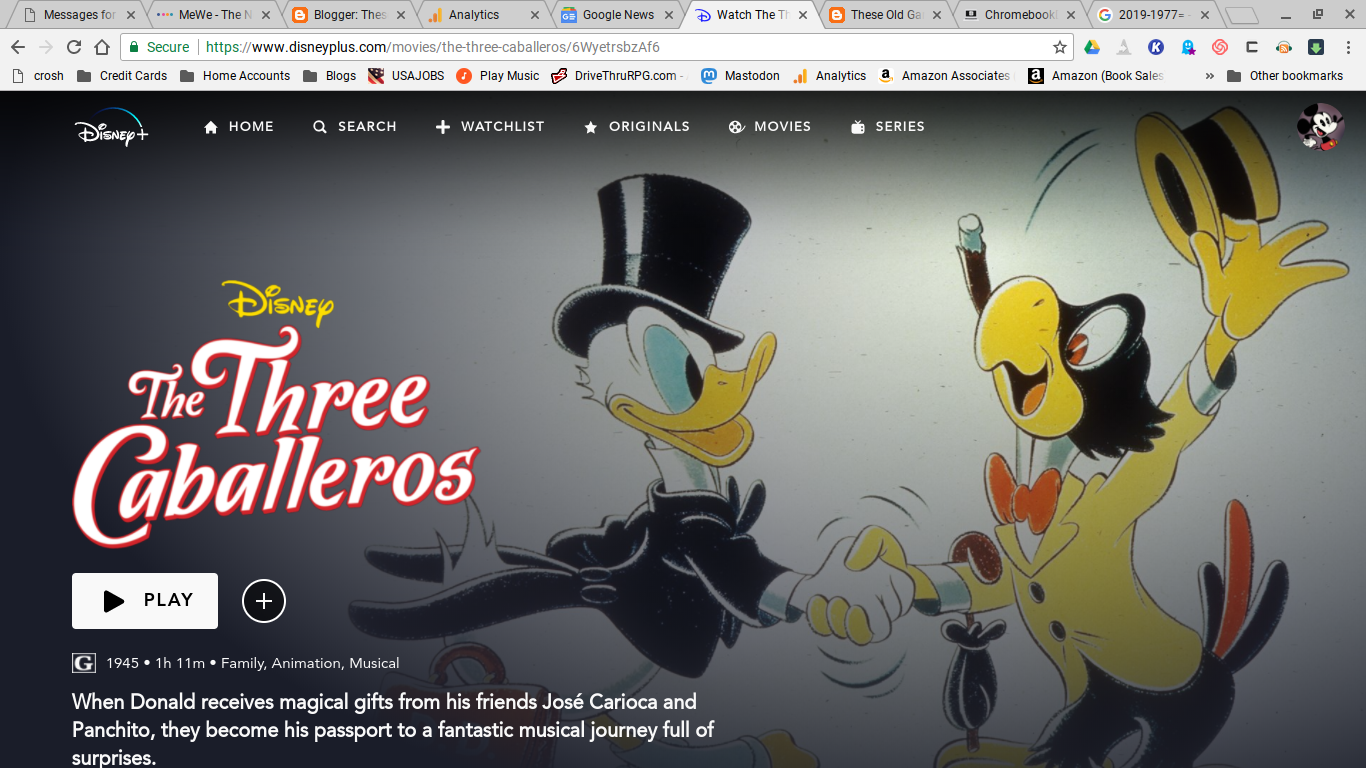This screenshot has height=768, width=1366.
Task: Go to browser home page icon
Action: [102, 47]
